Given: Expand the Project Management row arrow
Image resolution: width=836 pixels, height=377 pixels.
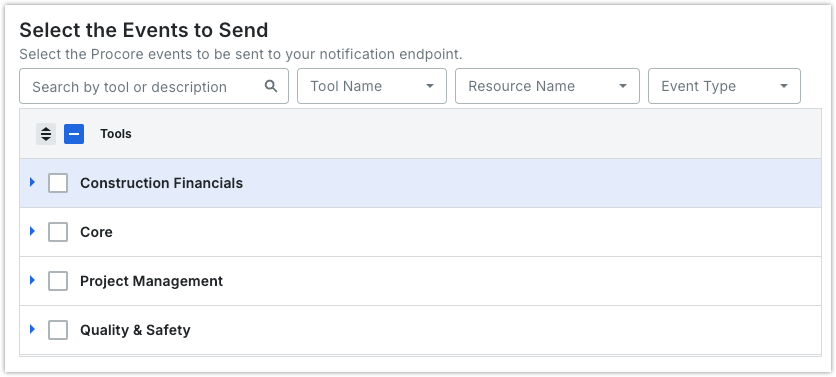Looking at the screenshot, I should pyautogui.click(x=33, y=280).
